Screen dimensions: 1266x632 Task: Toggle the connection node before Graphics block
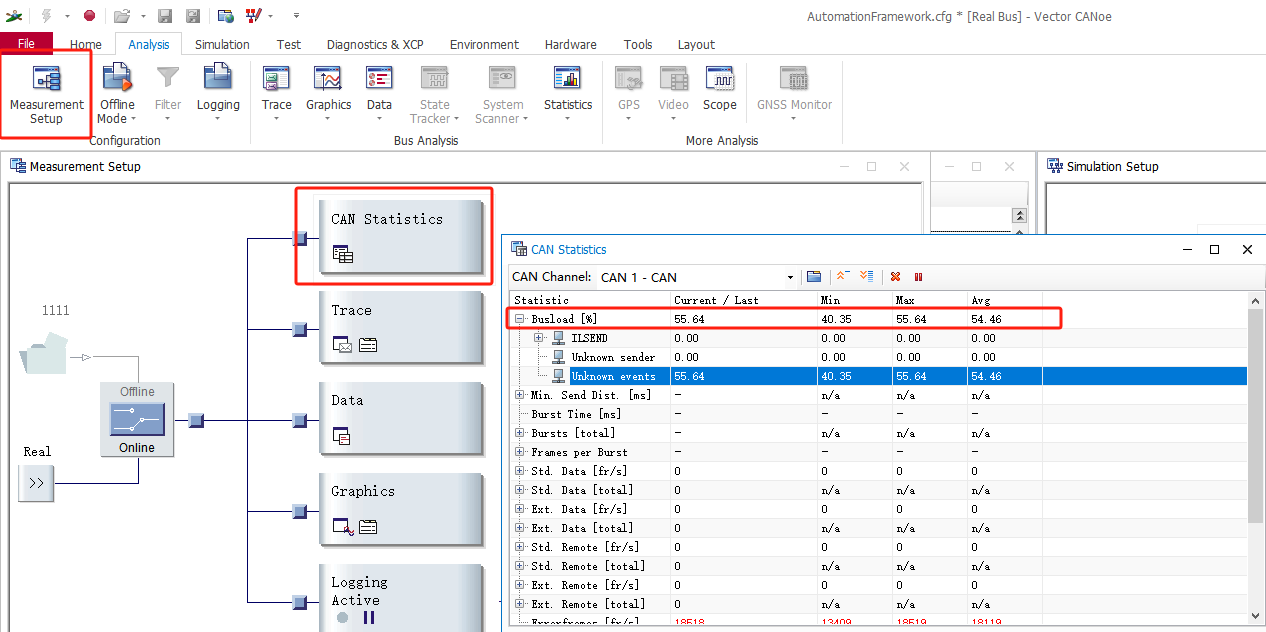[299, 511]
